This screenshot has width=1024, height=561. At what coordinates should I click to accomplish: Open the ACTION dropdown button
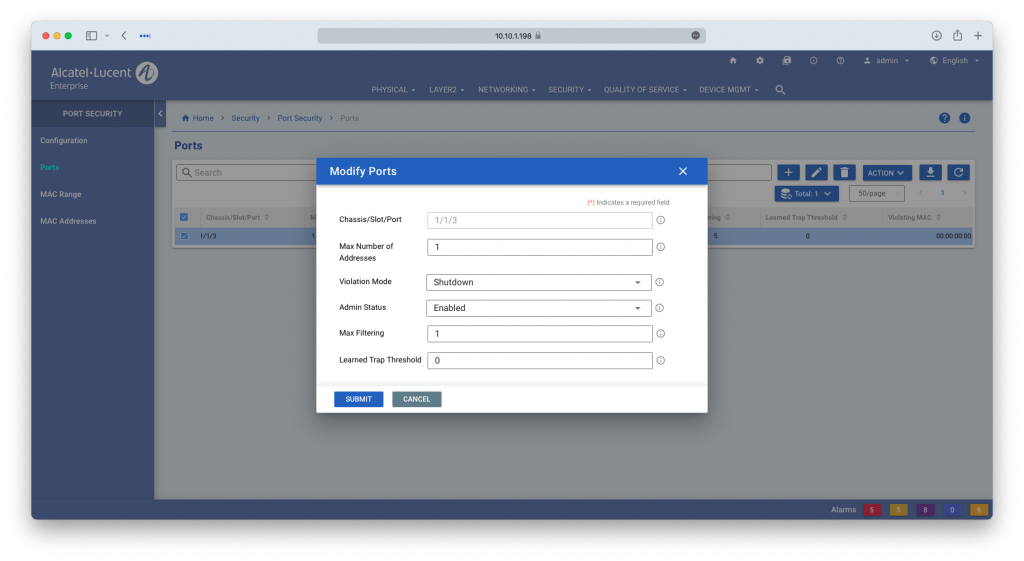click(887, 173)
